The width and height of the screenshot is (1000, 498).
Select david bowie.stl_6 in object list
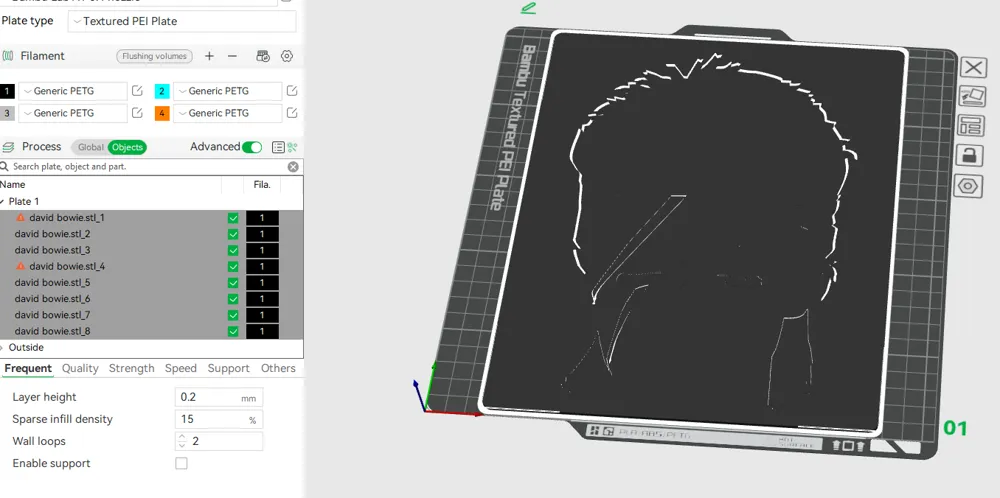tap(52, 298)
